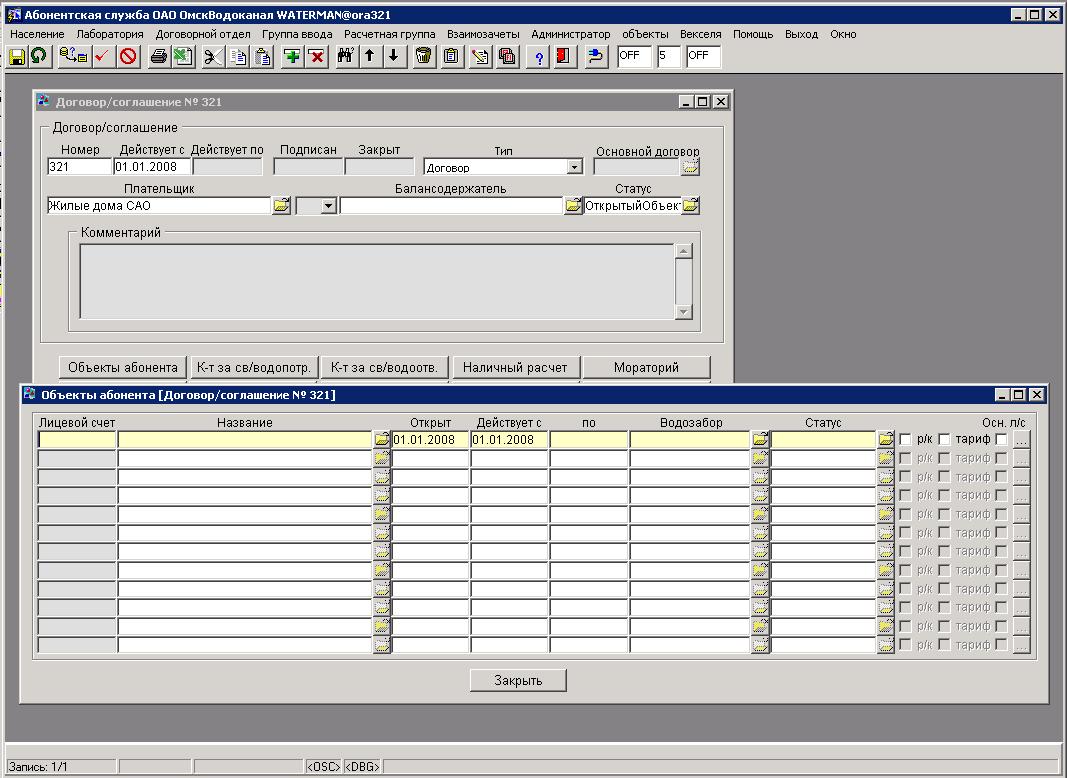
Task: Open the 'Взаимозачеты' menu
Action: [x=483, y=34]
